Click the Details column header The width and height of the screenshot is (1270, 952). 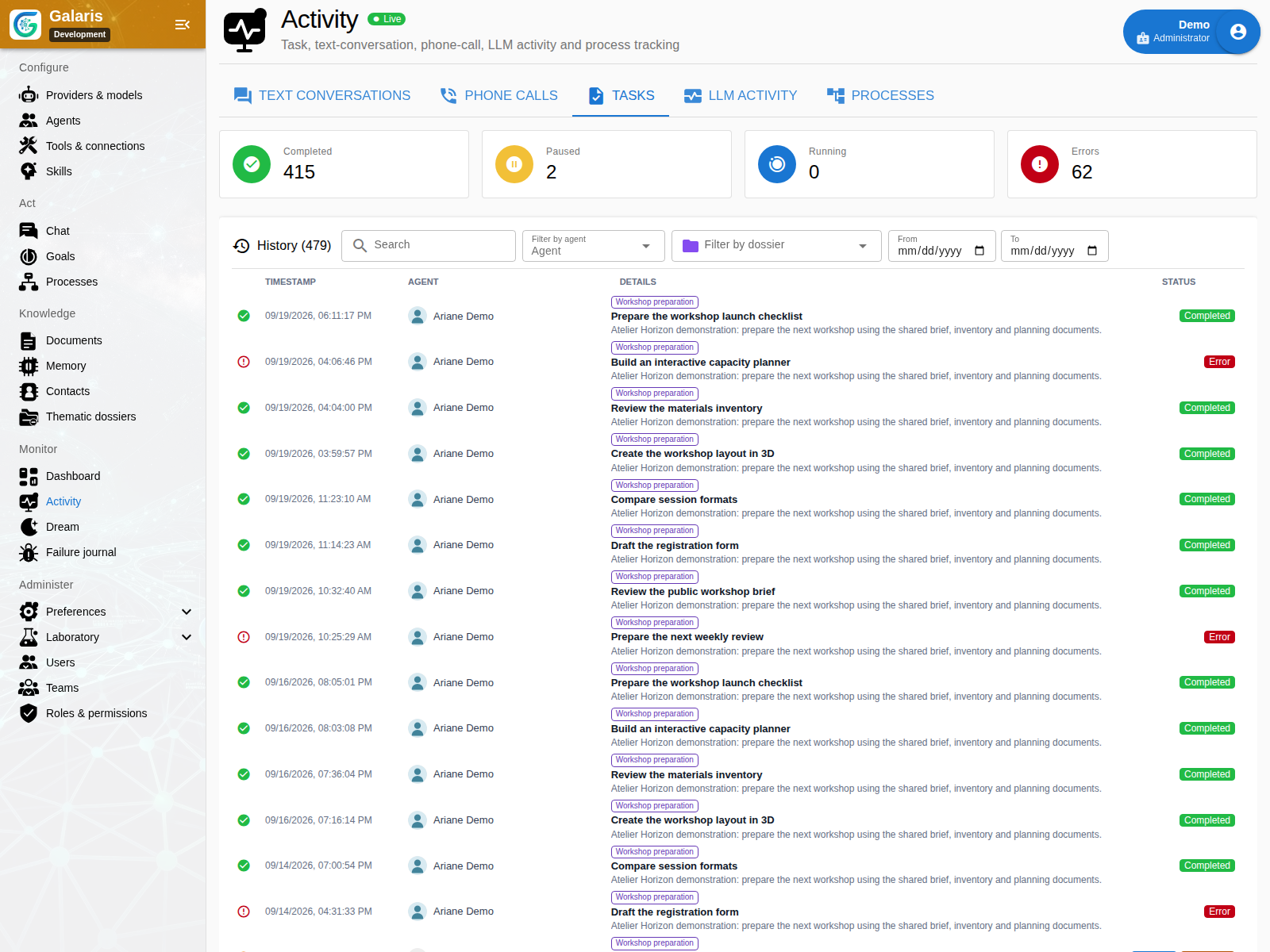637,282
